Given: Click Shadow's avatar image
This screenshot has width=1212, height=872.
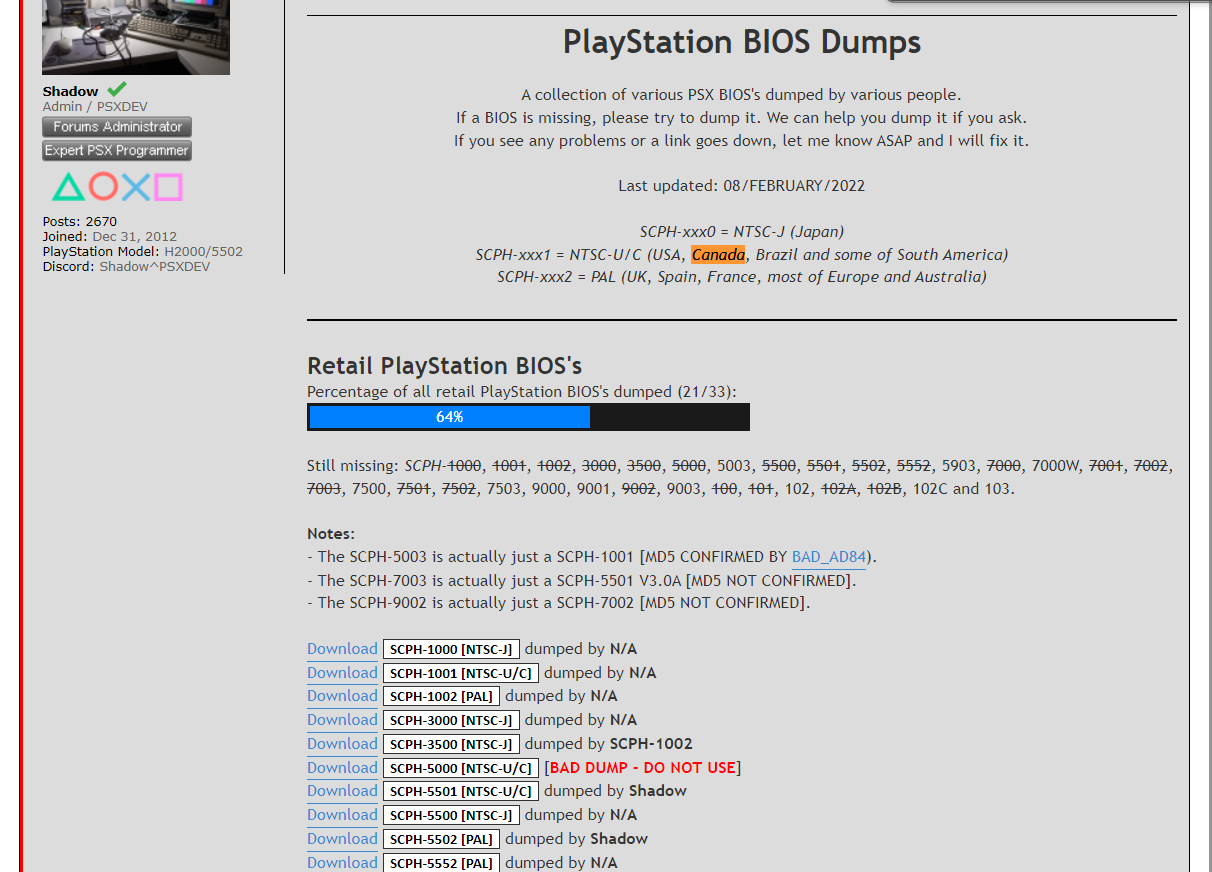Looking at the screenshot, I should pyautogui.click(x=136, y=37).
